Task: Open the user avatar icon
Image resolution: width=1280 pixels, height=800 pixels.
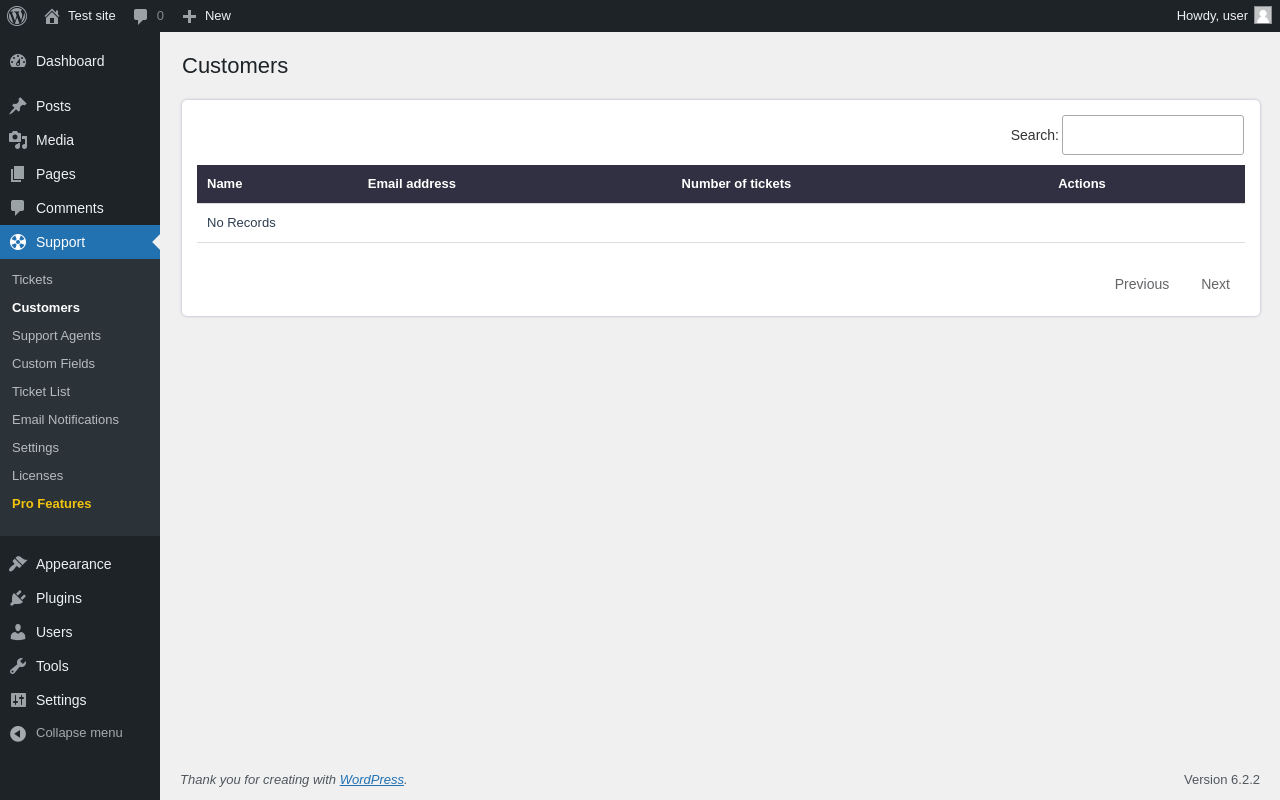Action: (1263, 15)
